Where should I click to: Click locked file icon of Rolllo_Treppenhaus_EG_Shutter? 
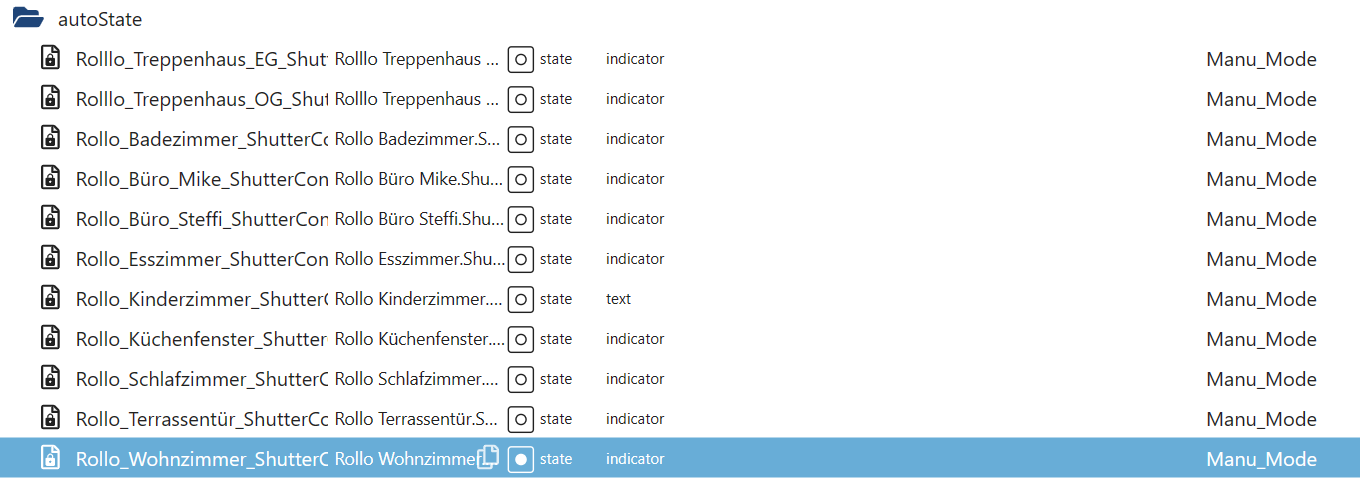pos(50,58)
